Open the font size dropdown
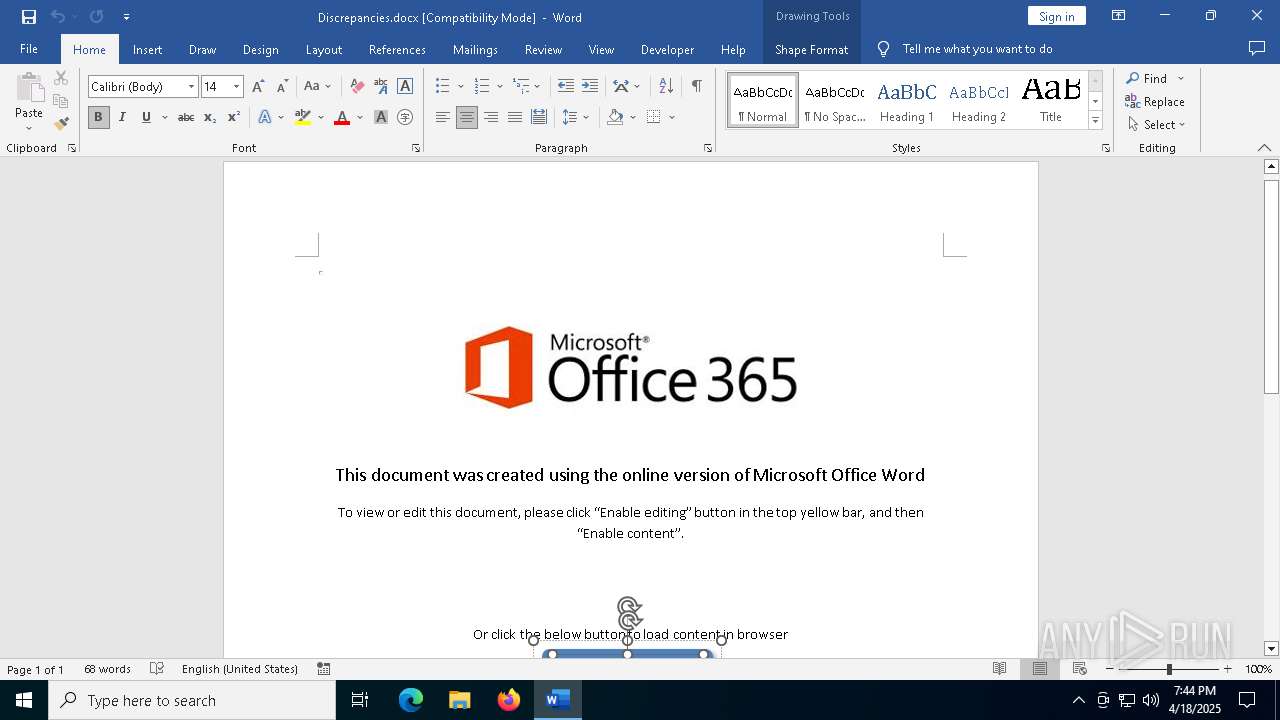The image size is (1280, 720). 237,87
